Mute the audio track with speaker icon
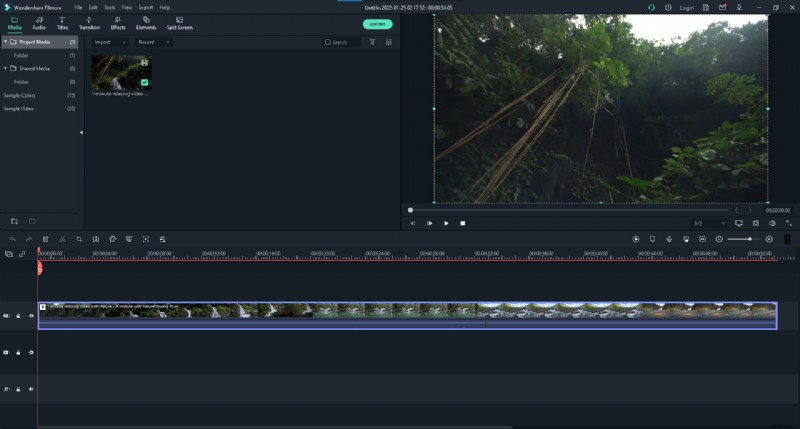800x429 pixels. tap(31, 389)
